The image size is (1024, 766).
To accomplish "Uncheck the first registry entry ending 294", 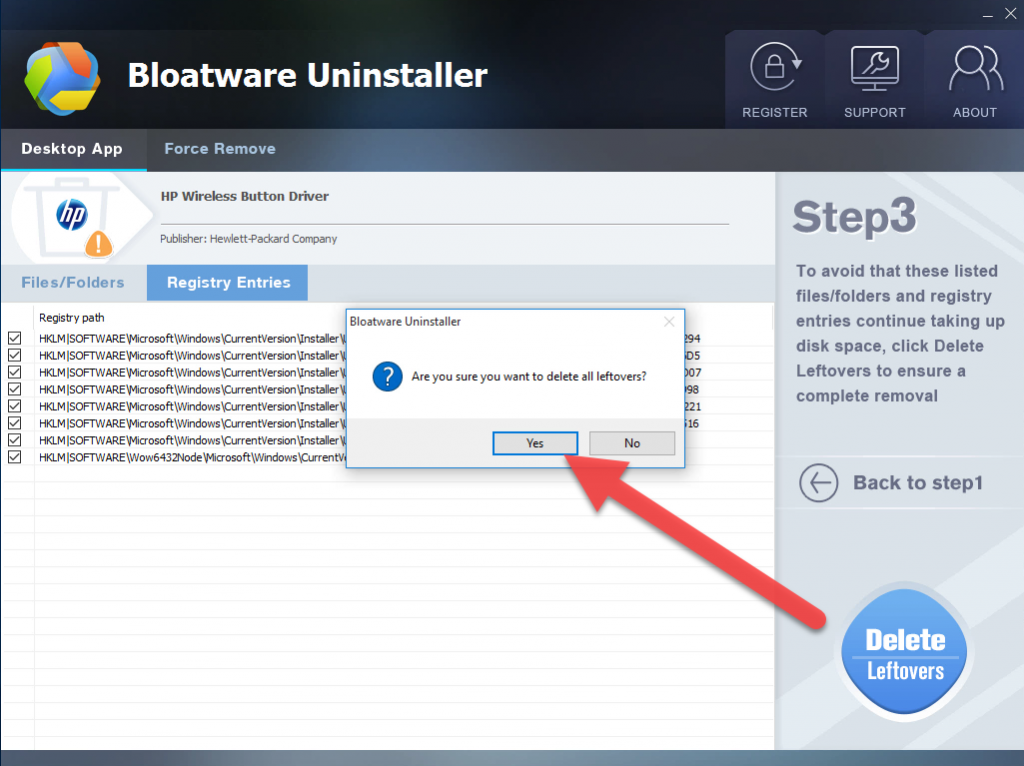I will tap(14, 338).
